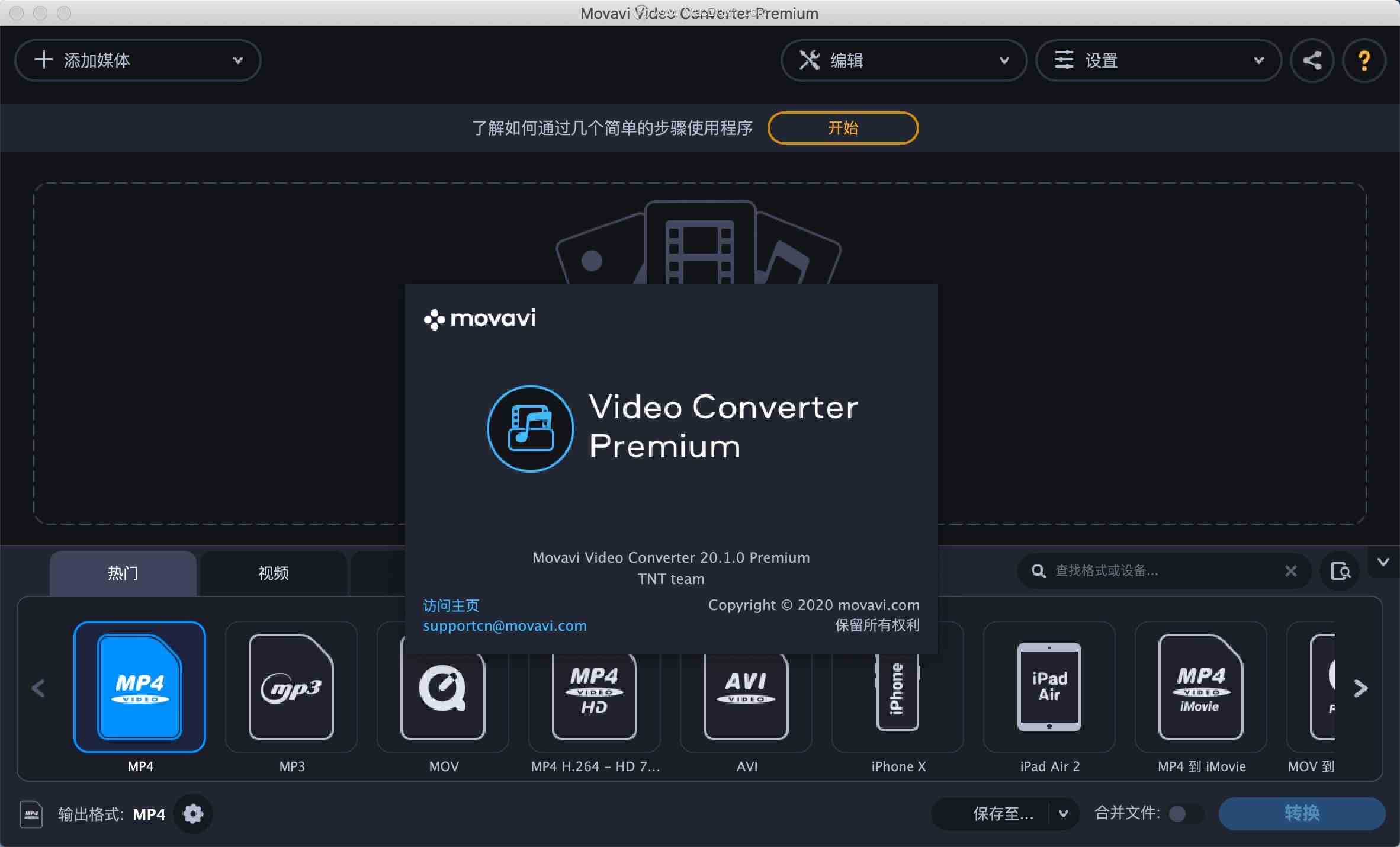Collapse the format panel chevron
Image resolution: width=1400 pixels, height=847 pixels.
[1383, 562]
